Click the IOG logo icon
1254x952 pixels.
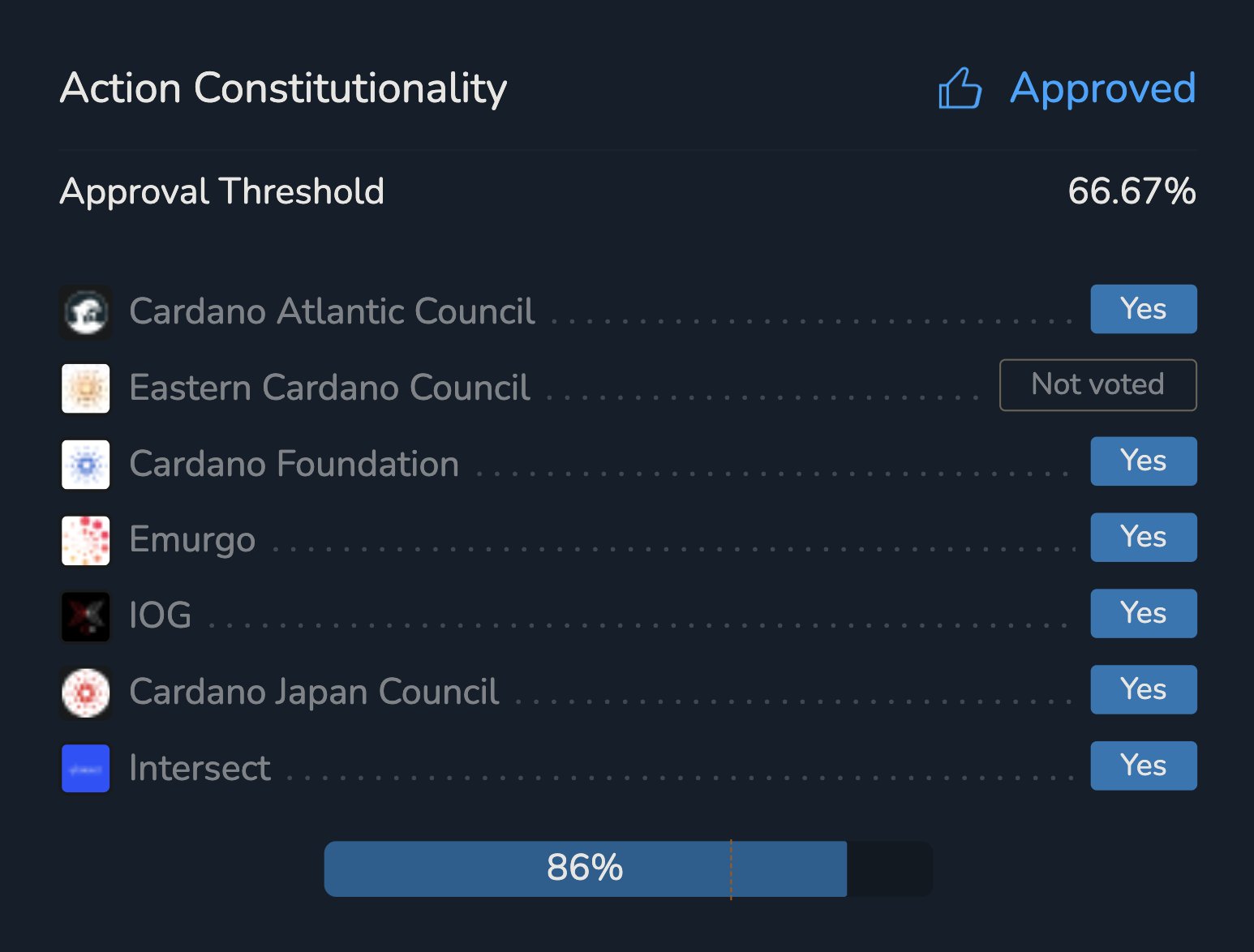pyautogui.click(x=85, y=616)
